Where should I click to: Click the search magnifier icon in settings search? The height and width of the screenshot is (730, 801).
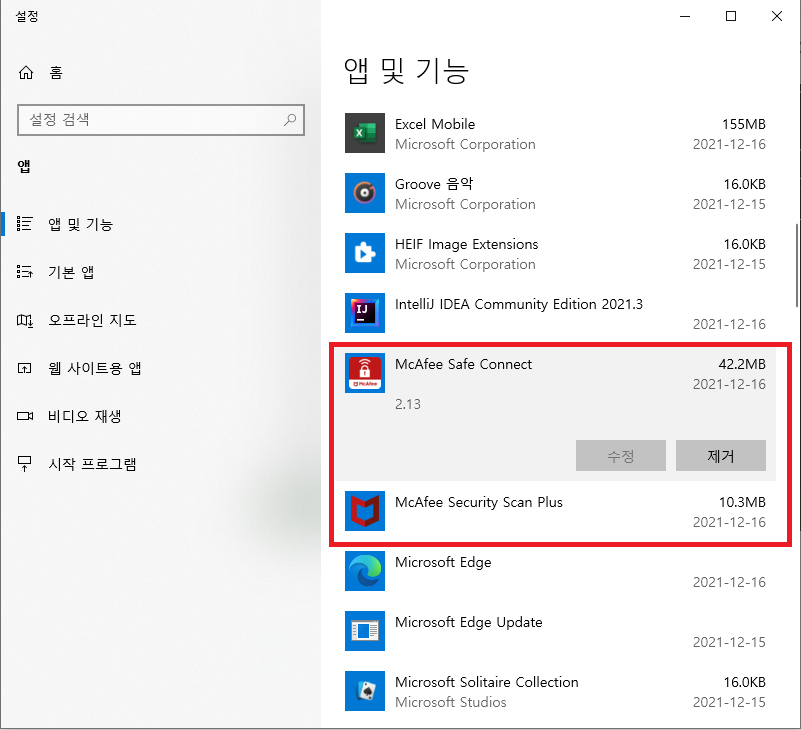tap(290, 120)
